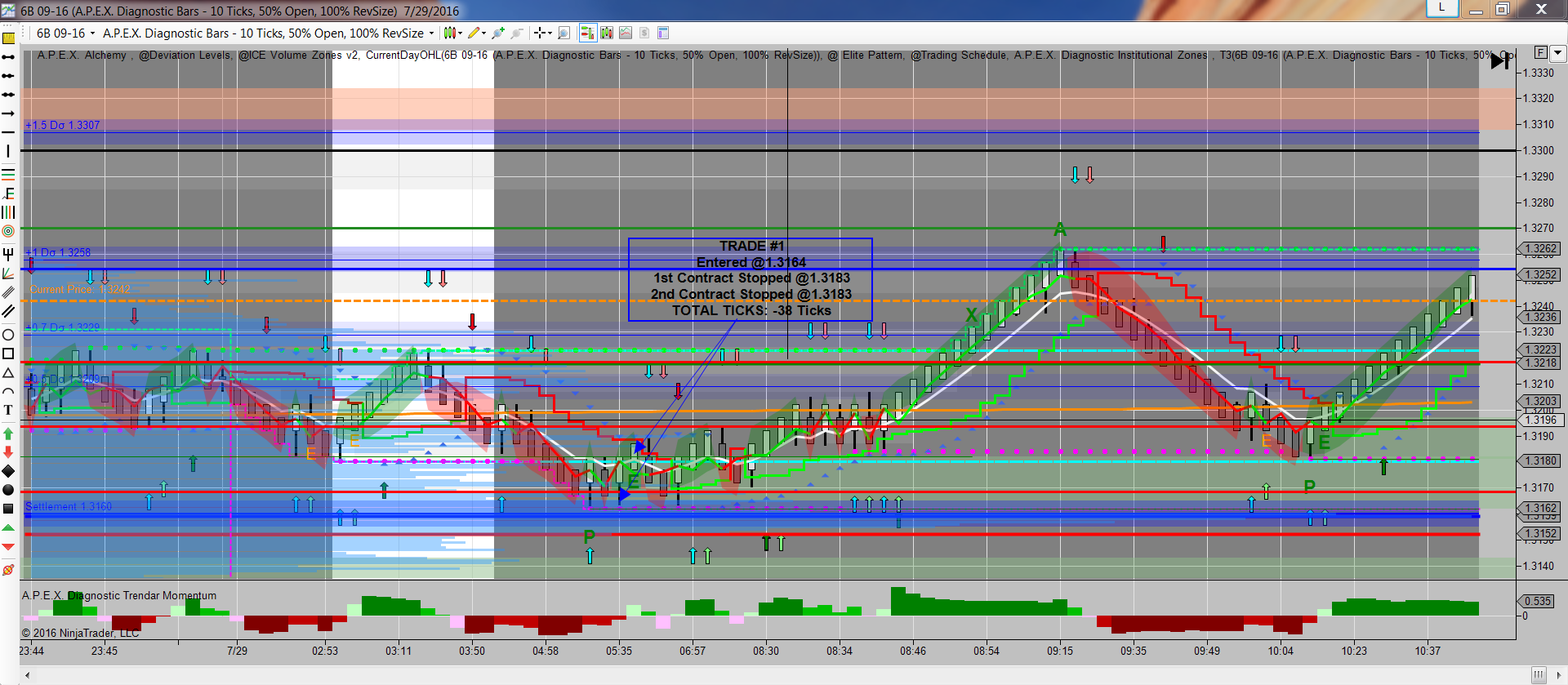Click the 1.3252 price marker
Image resolution: width=1568 pixels, height=685 pixels.
point(1540,275)
